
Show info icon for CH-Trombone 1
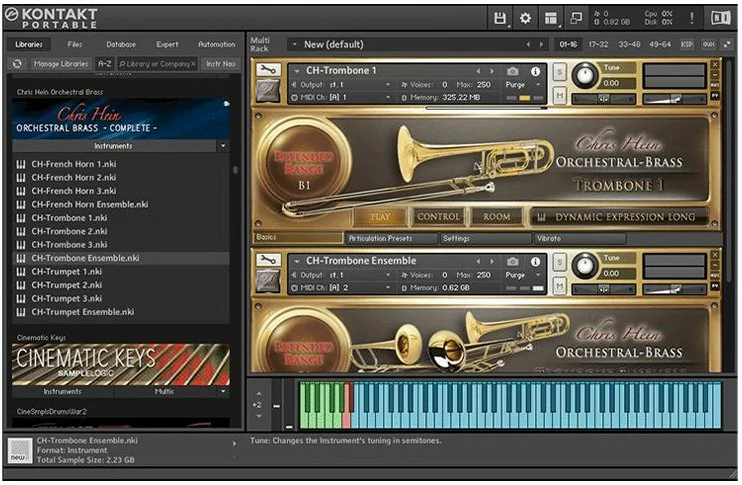(535, 71)
